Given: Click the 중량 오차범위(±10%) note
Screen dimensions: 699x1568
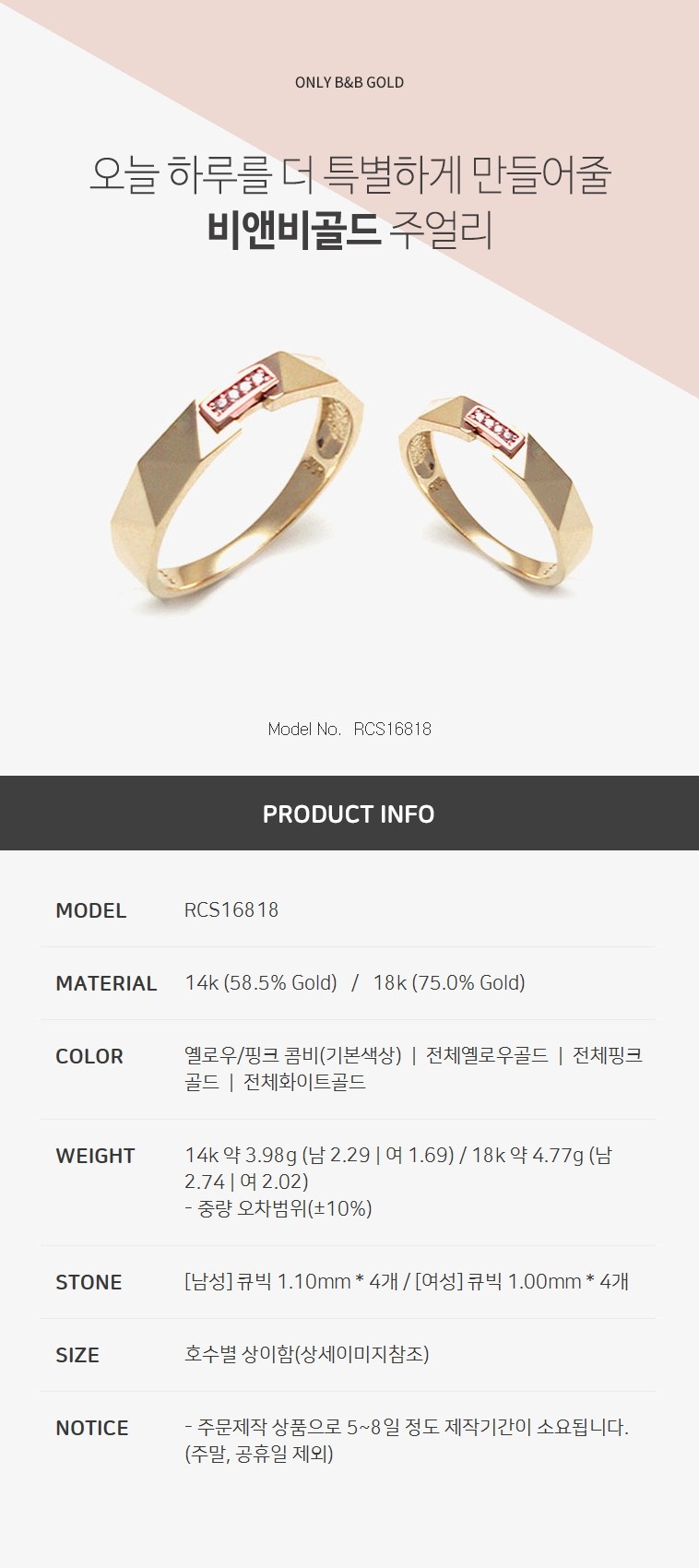Looking at the screenshot, I should coord(278,1208).
